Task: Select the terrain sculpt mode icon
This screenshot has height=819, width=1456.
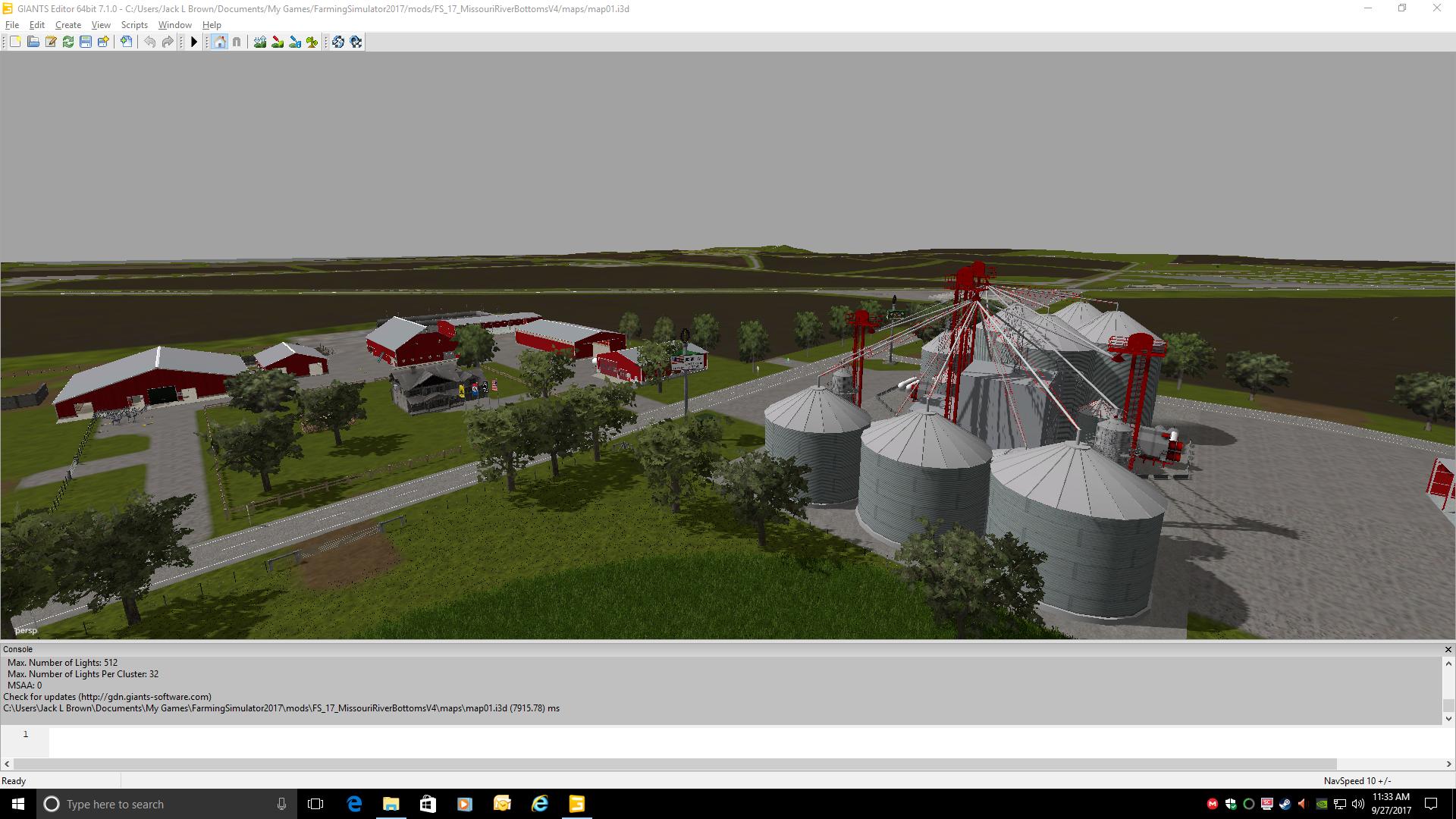Action: click(x=260, y=42)
